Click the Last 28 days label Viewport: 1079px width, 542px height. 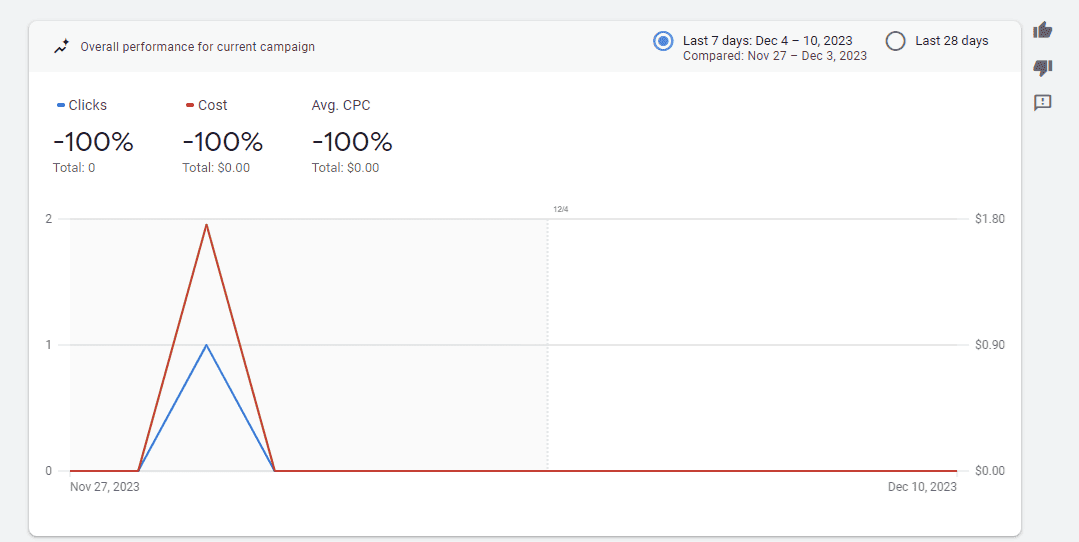(x=952, y=41)
